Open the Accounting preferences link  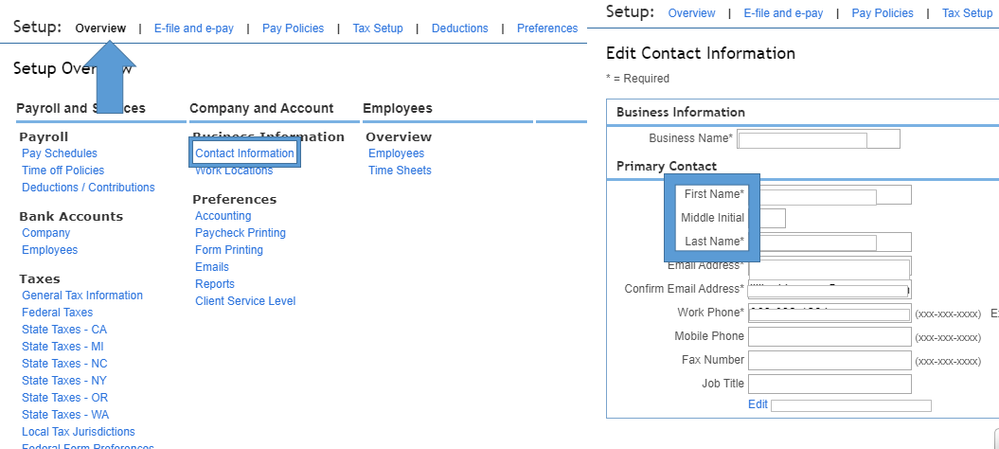[223, 216]
